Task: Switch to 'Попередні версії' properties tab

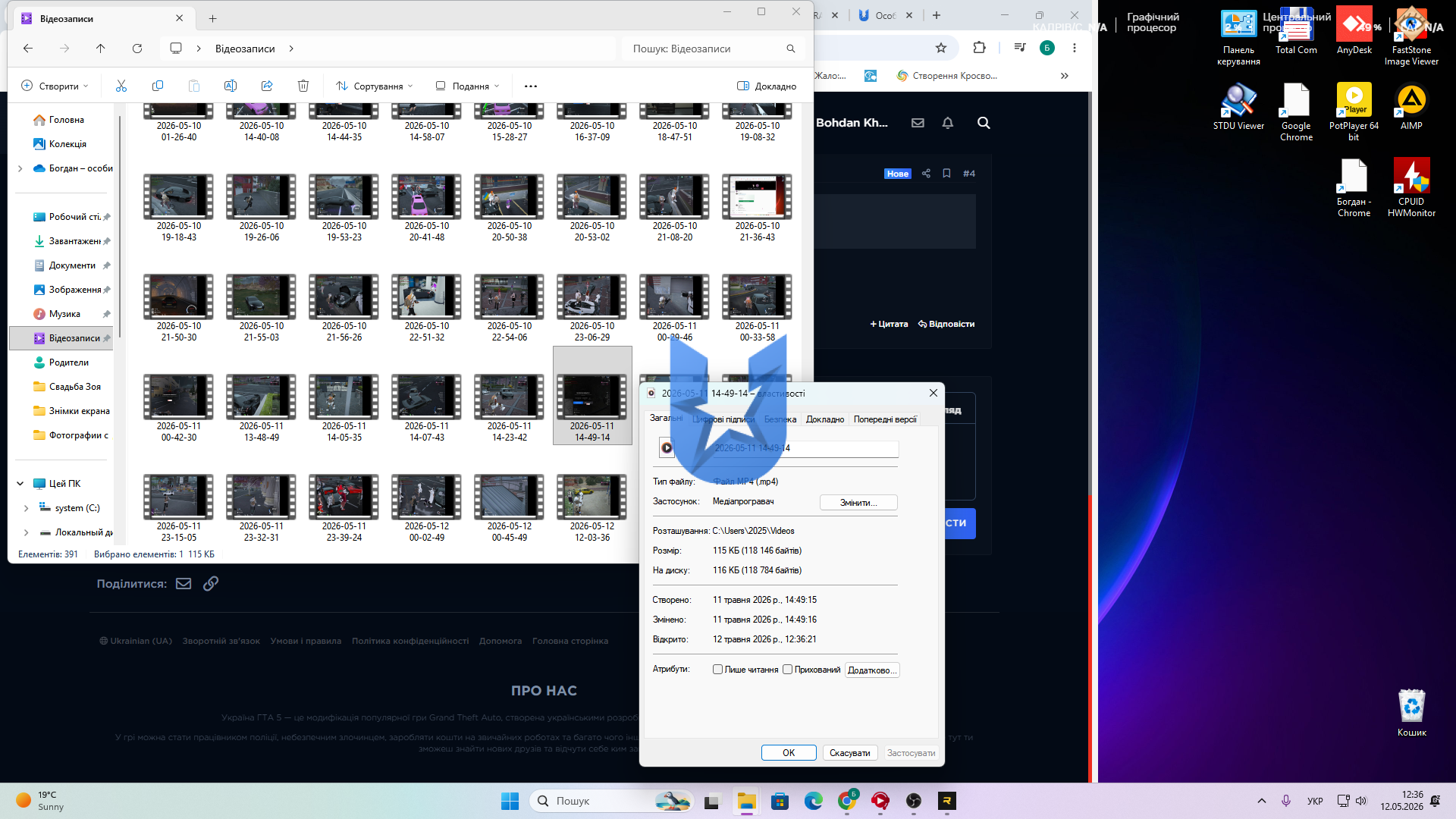Action: (885, 419)
